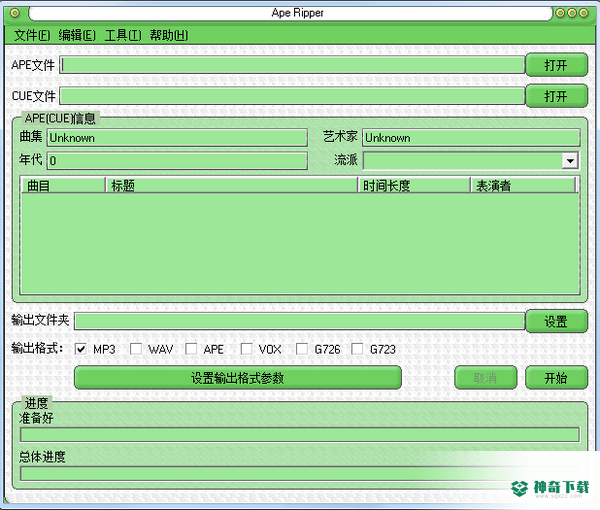This screenshot has height=510, width=600.
Task: Enable the G723 output format checkbox
Action: pyautogui.click(x=357, y=349)
